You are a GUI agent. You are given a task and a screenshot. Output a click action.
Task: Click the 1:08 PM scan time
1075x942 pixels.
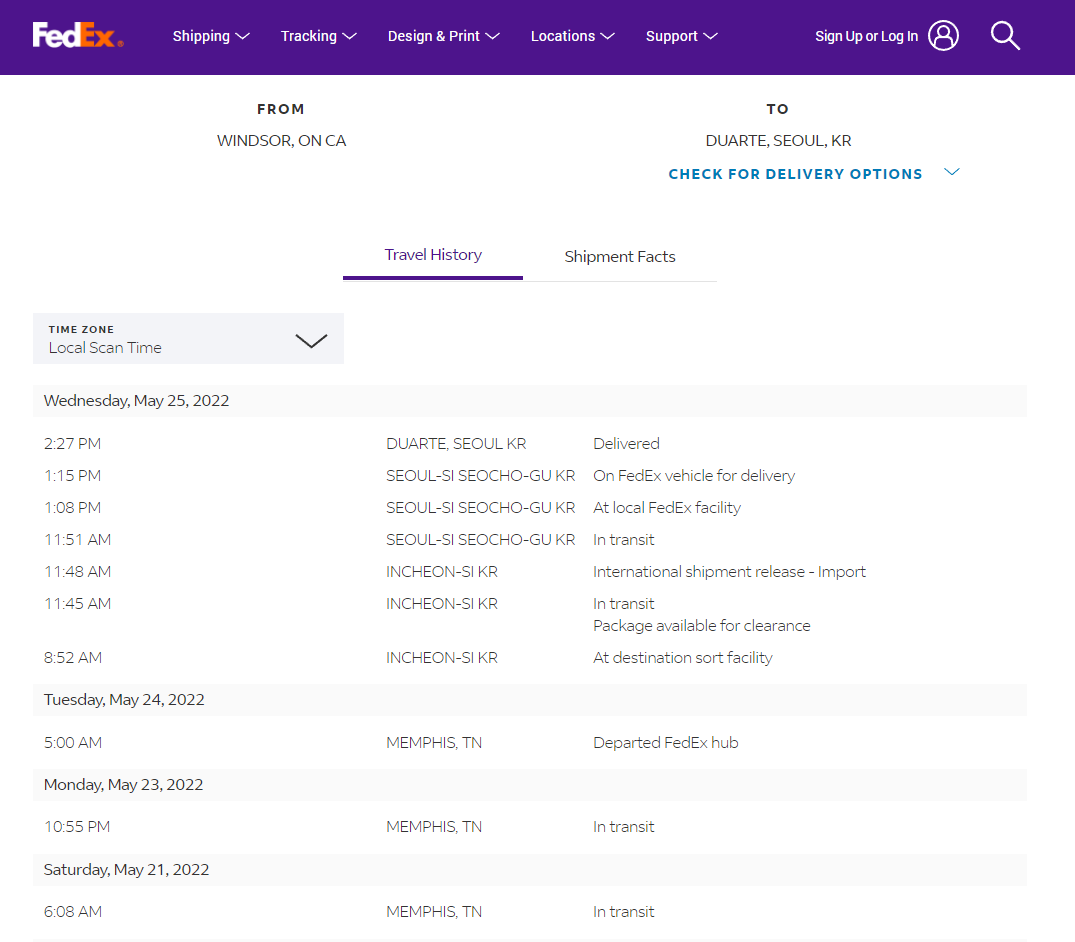(73, 507)
